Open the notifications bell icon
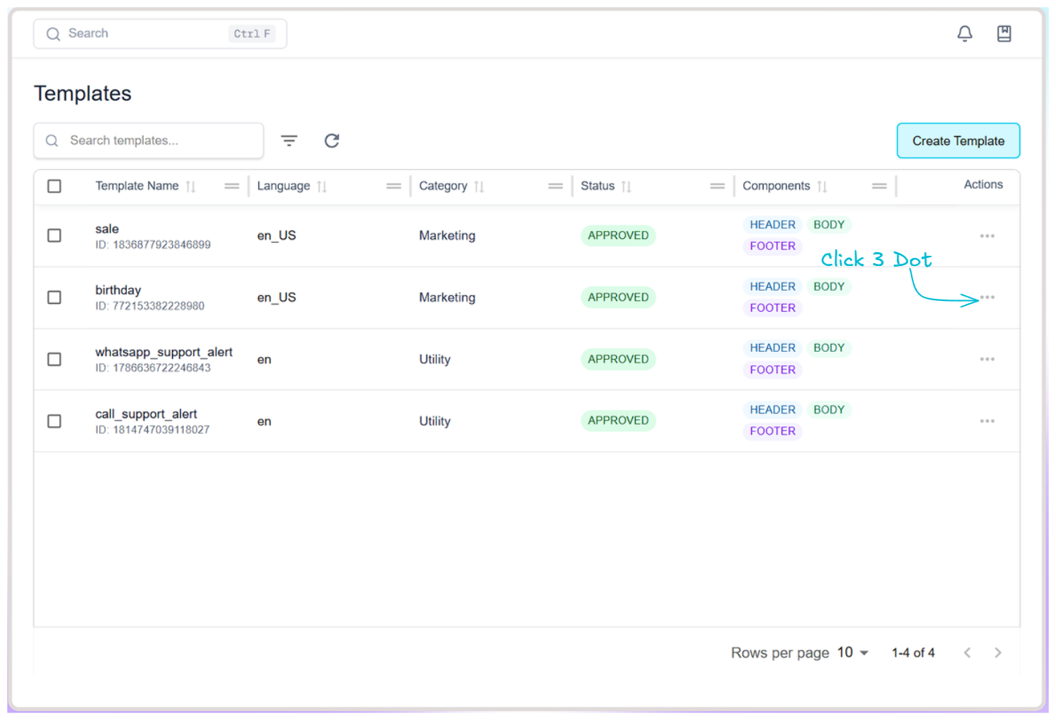The image size is (1056, 720). (x=964, y=34)
